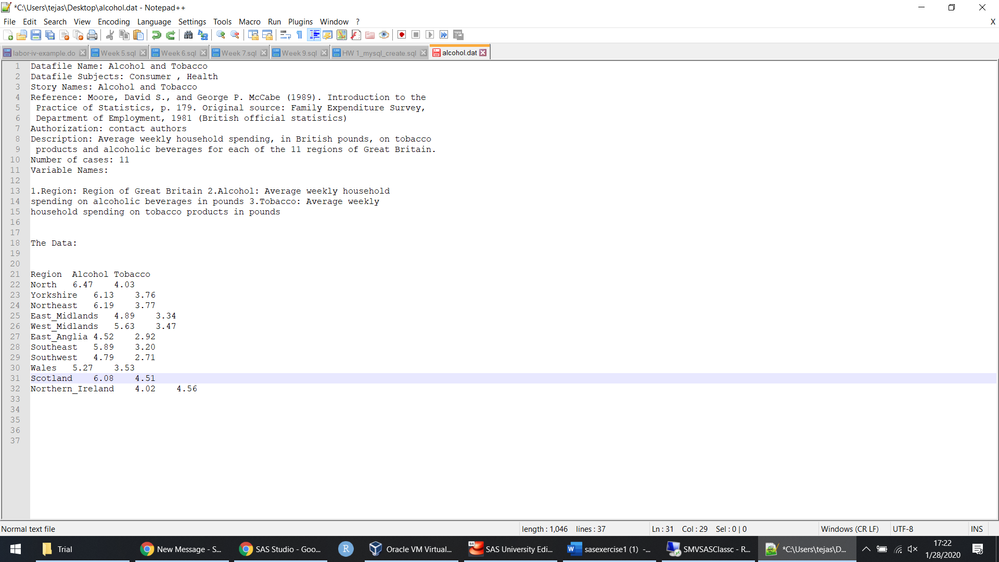Open the Macro menu

tap(249, 22)
